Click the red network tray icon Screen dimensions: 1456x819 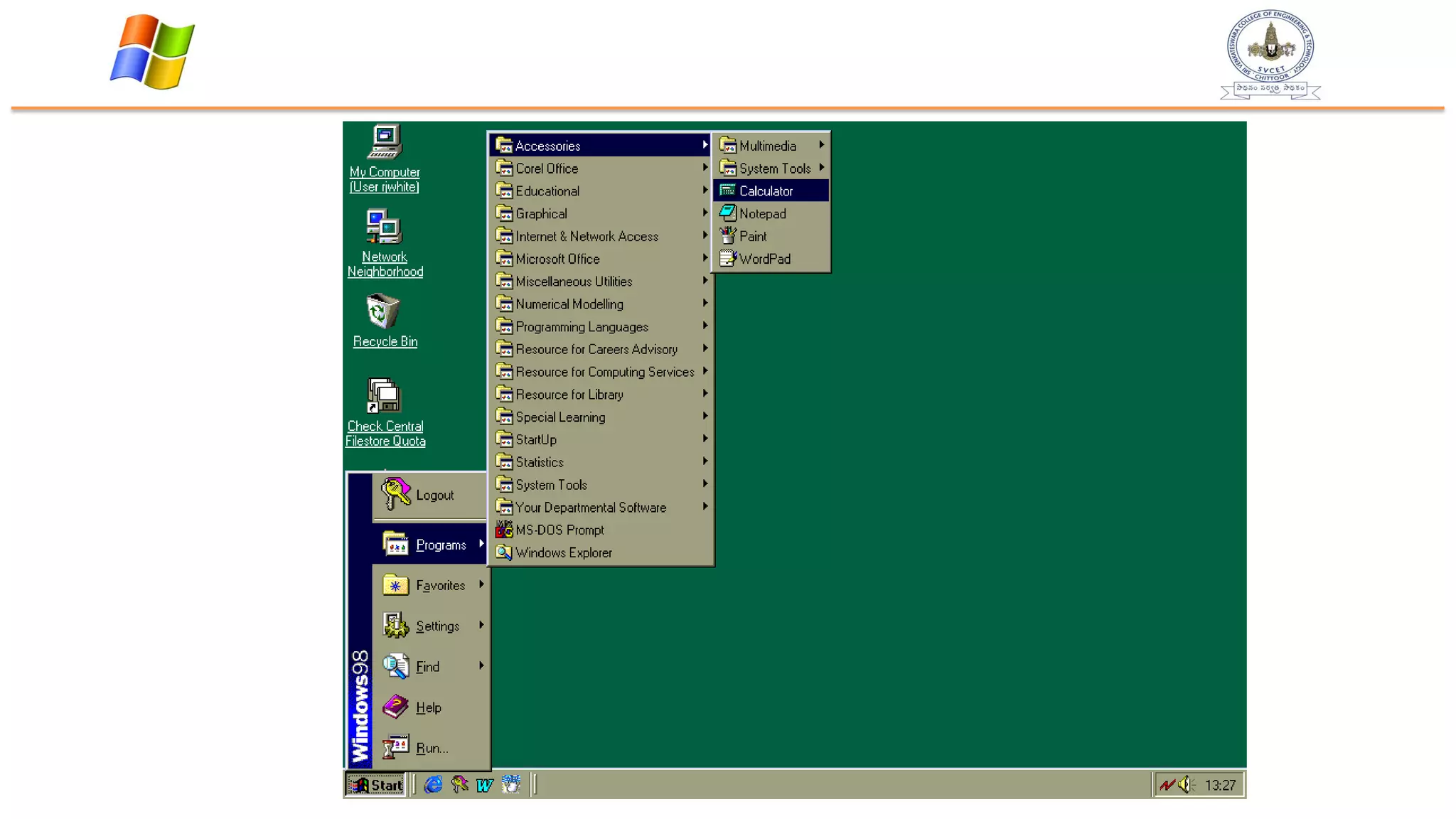click(1167, 785)
